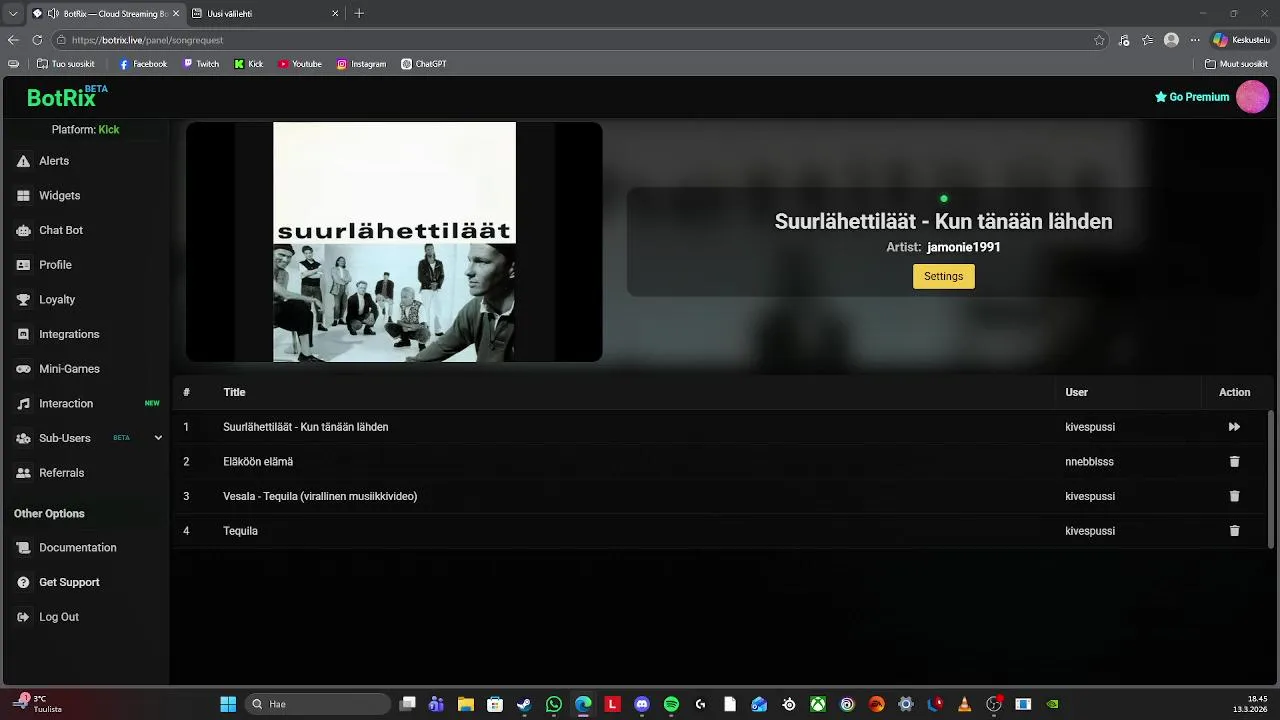Image resolution: width=1280 pixels, height=720 pixels.
Task: Add this page to browser favorites
Action: [x=1099, y=40]
